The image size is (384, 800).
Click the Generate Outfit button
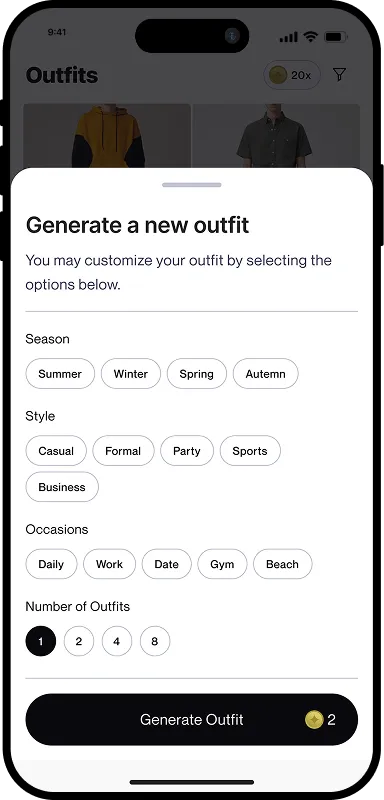(192, 719)
